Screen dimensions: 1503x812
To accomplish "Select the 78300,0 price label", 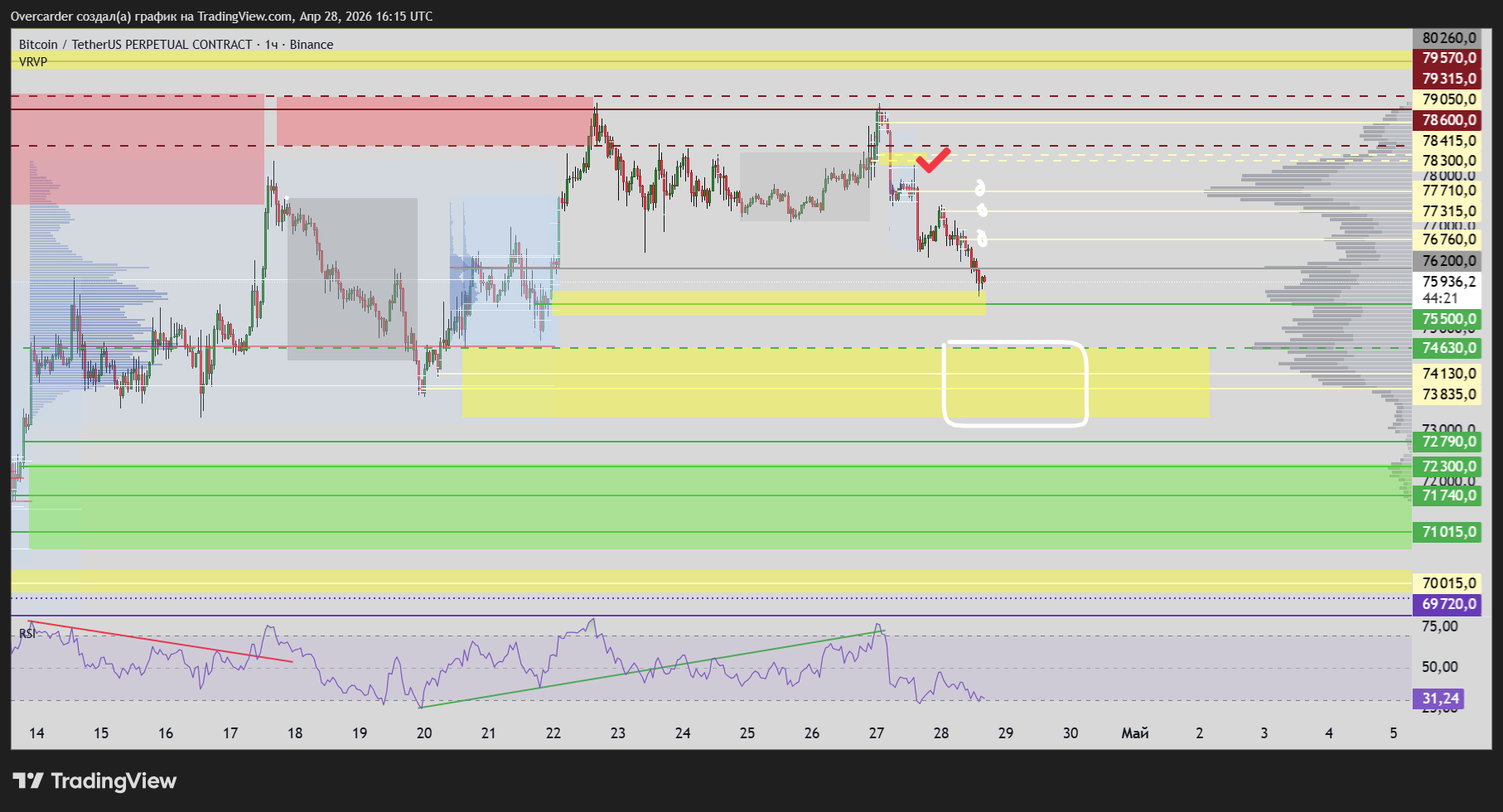I will pyautogui.click(x=1447, y=161).
